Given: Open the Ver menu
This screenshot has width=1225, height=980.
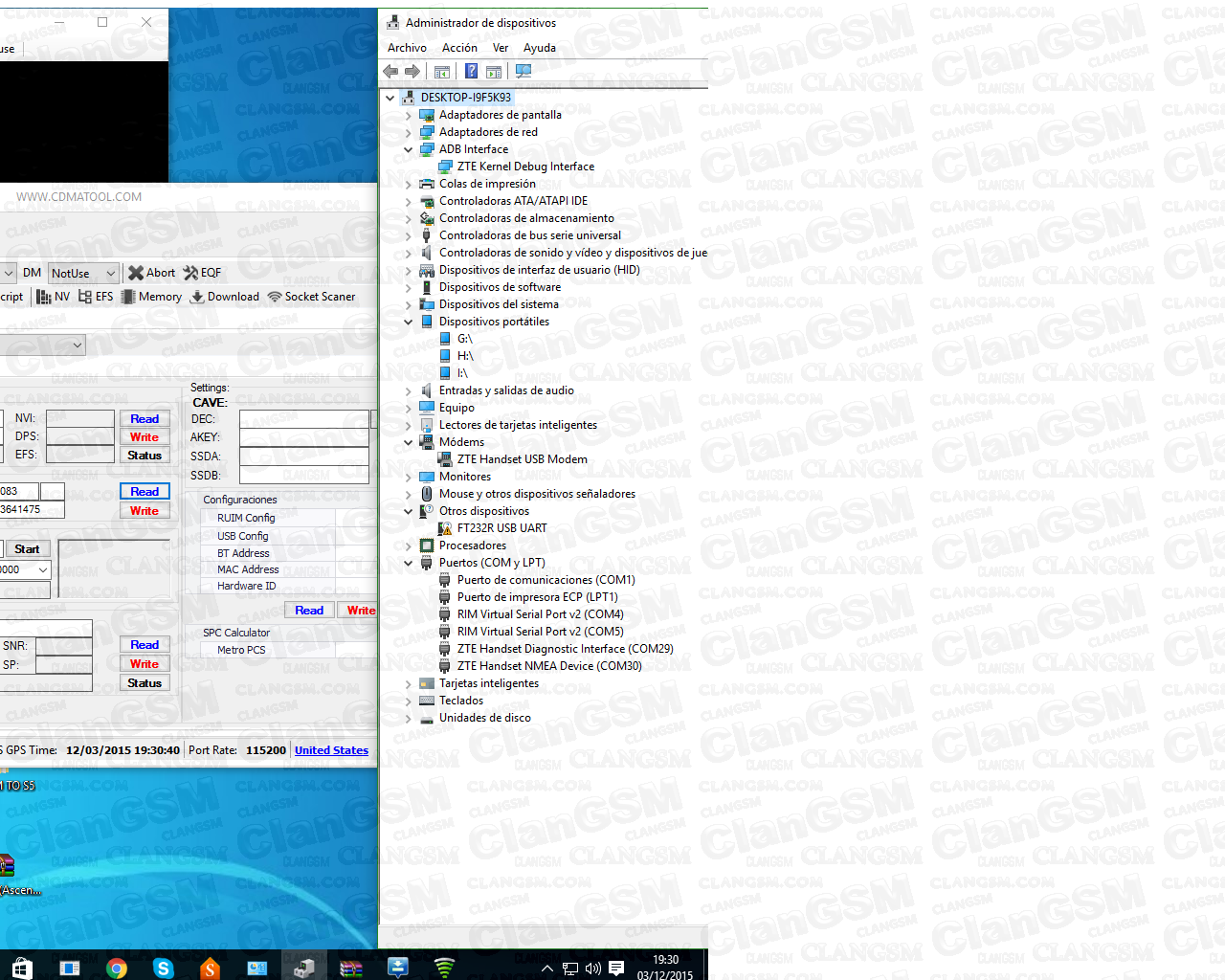Looking at the screenshot, I should tap(501, 48).
